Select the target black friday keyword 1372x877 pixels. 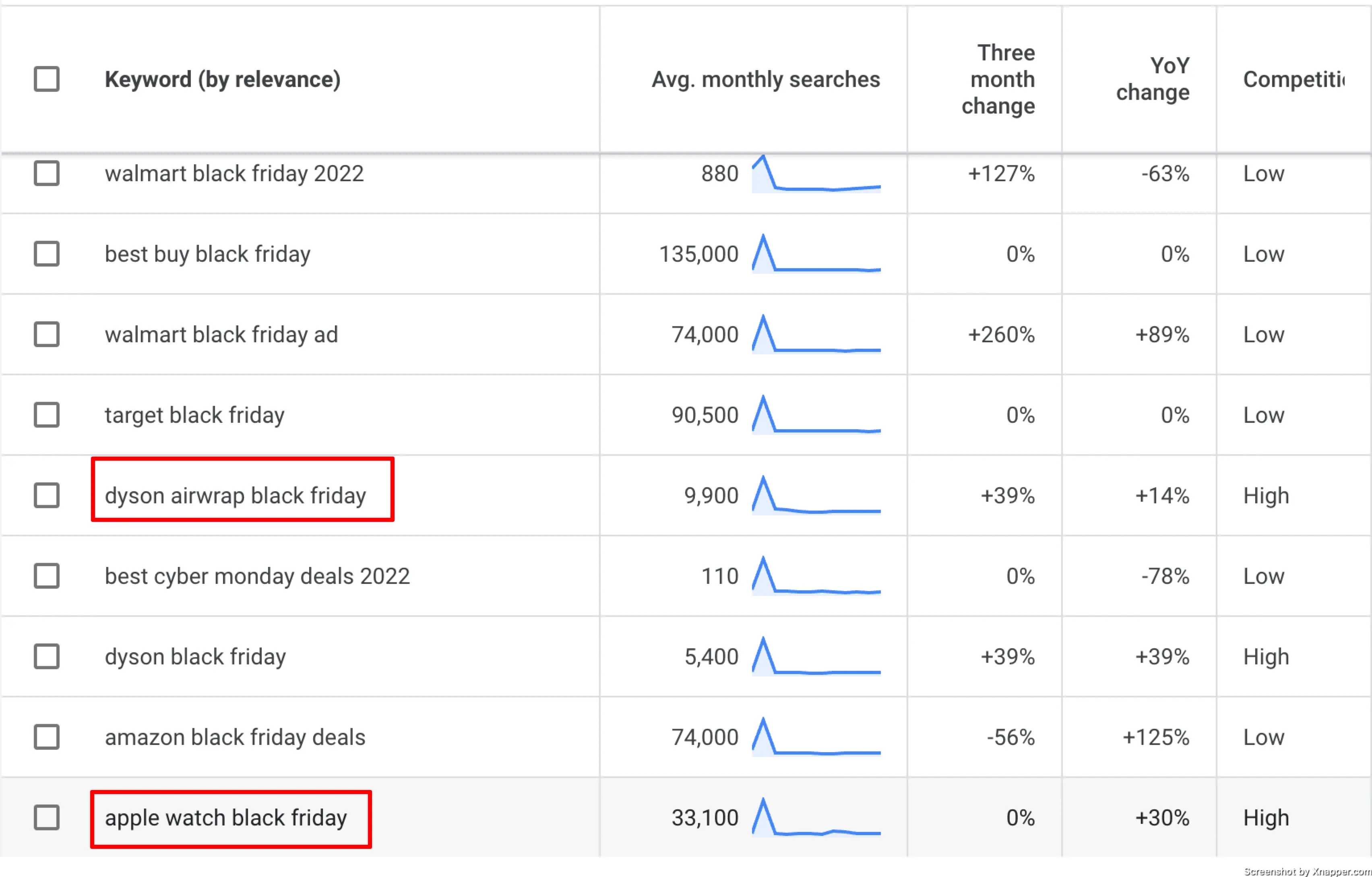[195, 416]
